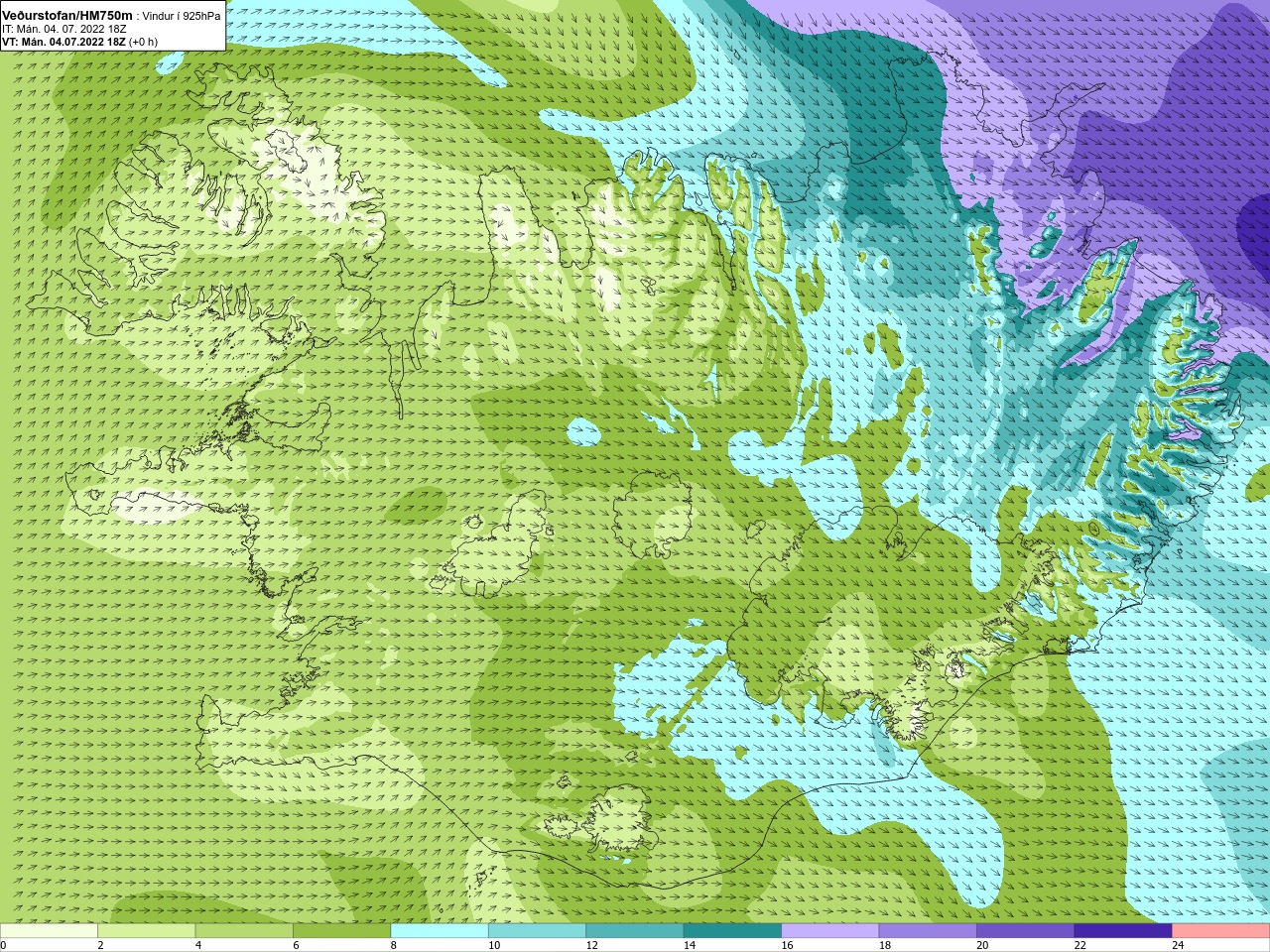Click the legend value label '12'
This screenshot has width=1270, height=952.
(591, 945)
